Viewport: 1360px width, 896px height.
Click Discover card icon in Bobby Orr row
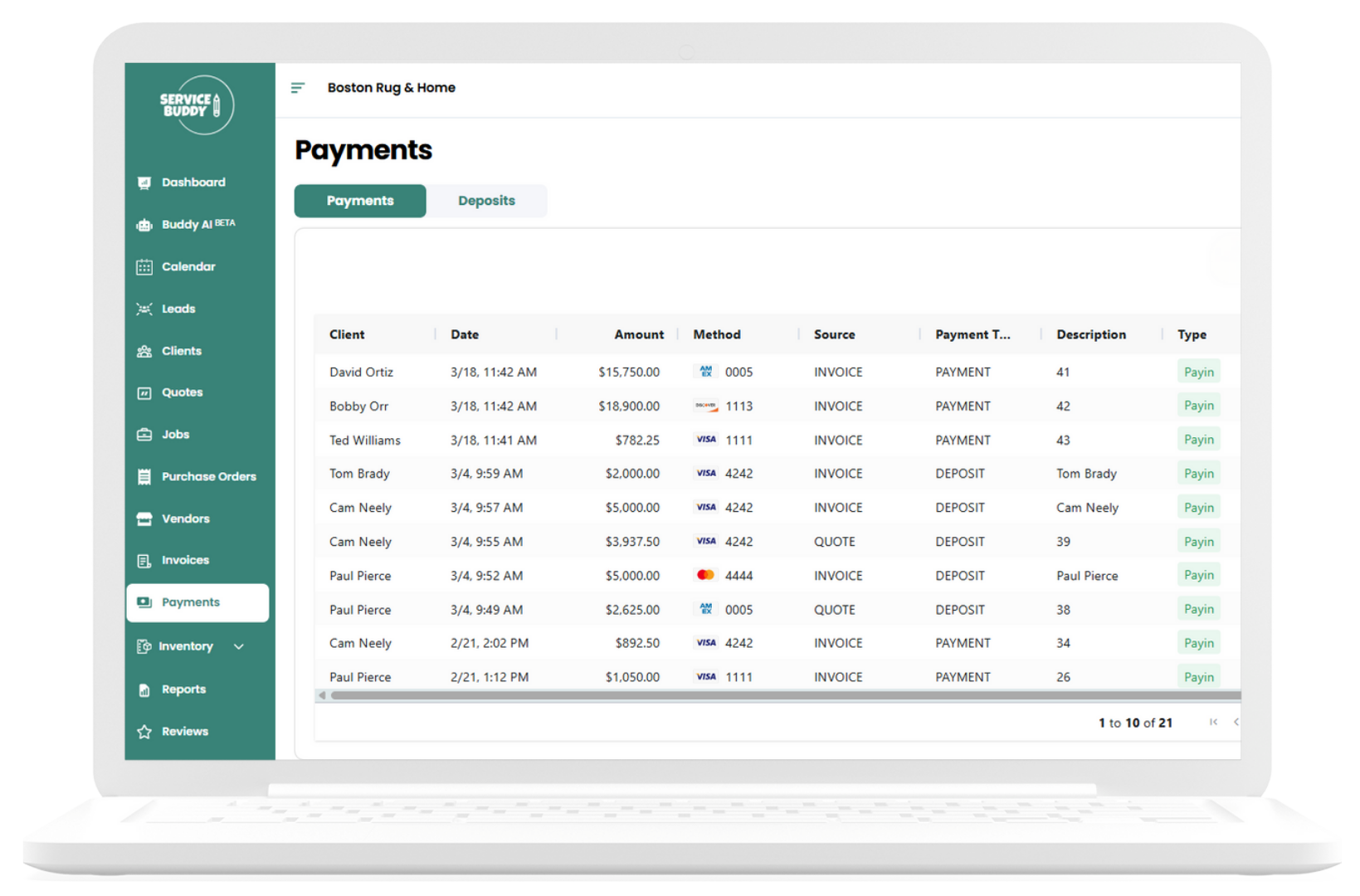(x=706, y=406)
